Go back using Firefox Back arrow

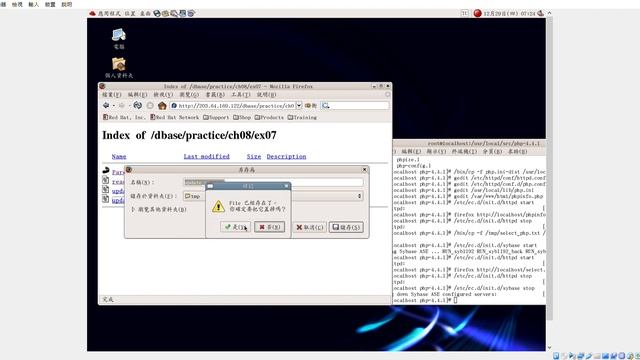pos(106,105)
